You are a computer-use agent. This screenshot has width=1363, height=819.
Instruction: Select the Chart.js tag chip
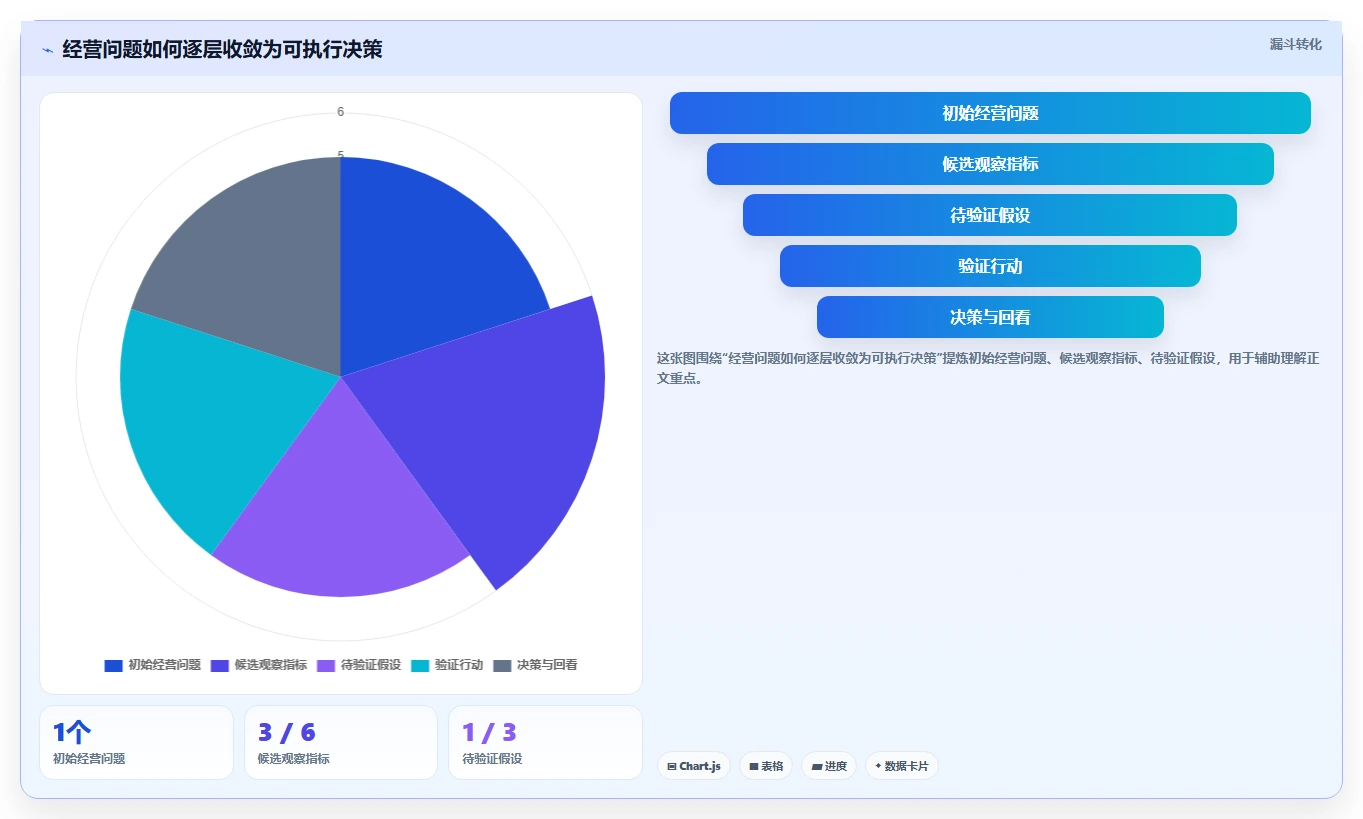pyautogui.click(x=694, y=766)
